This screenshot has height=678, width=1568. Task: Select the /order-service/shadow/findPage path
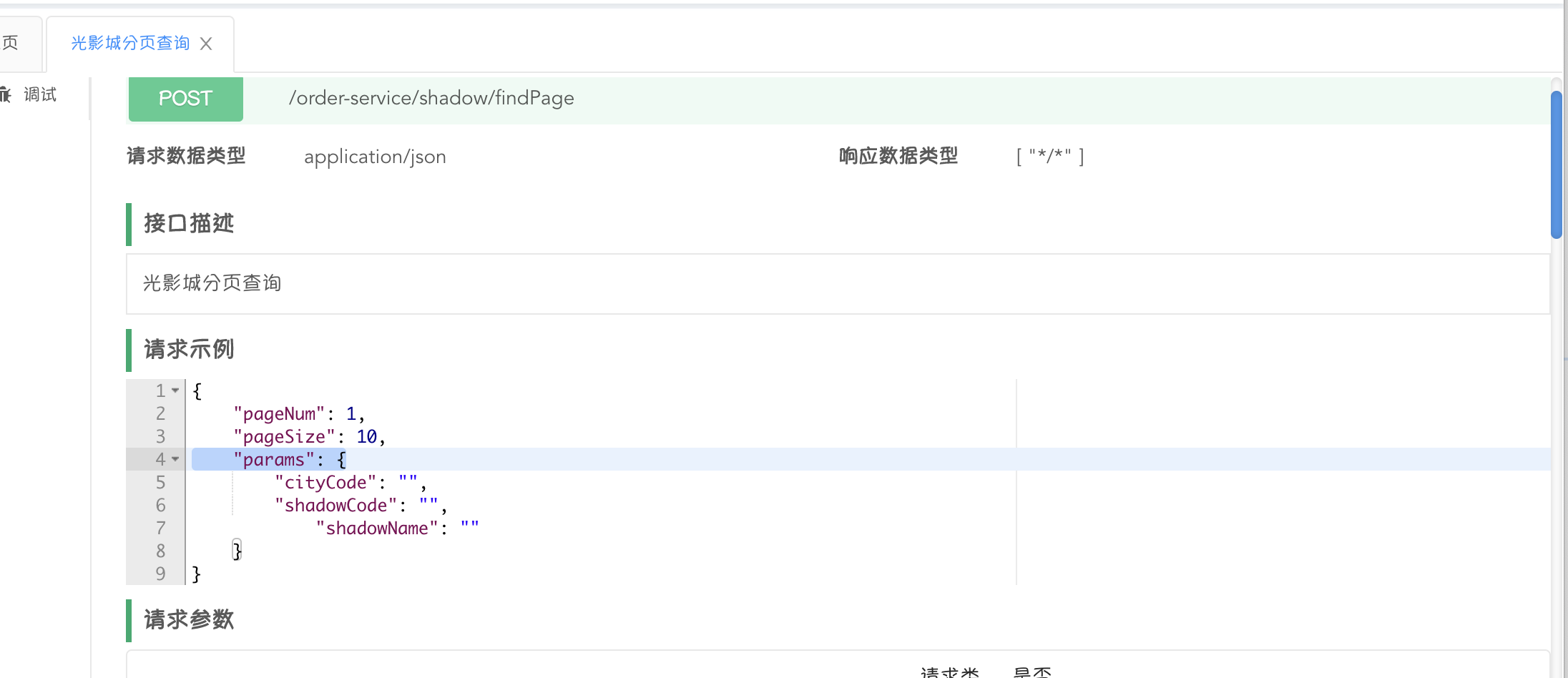[431, 98]
